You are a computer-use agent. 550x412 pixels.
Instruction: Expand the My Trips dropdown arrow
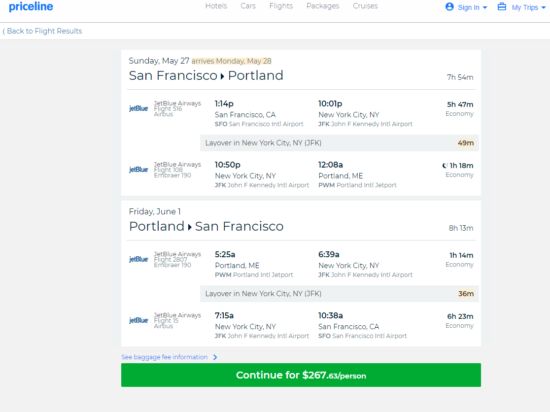543,7
